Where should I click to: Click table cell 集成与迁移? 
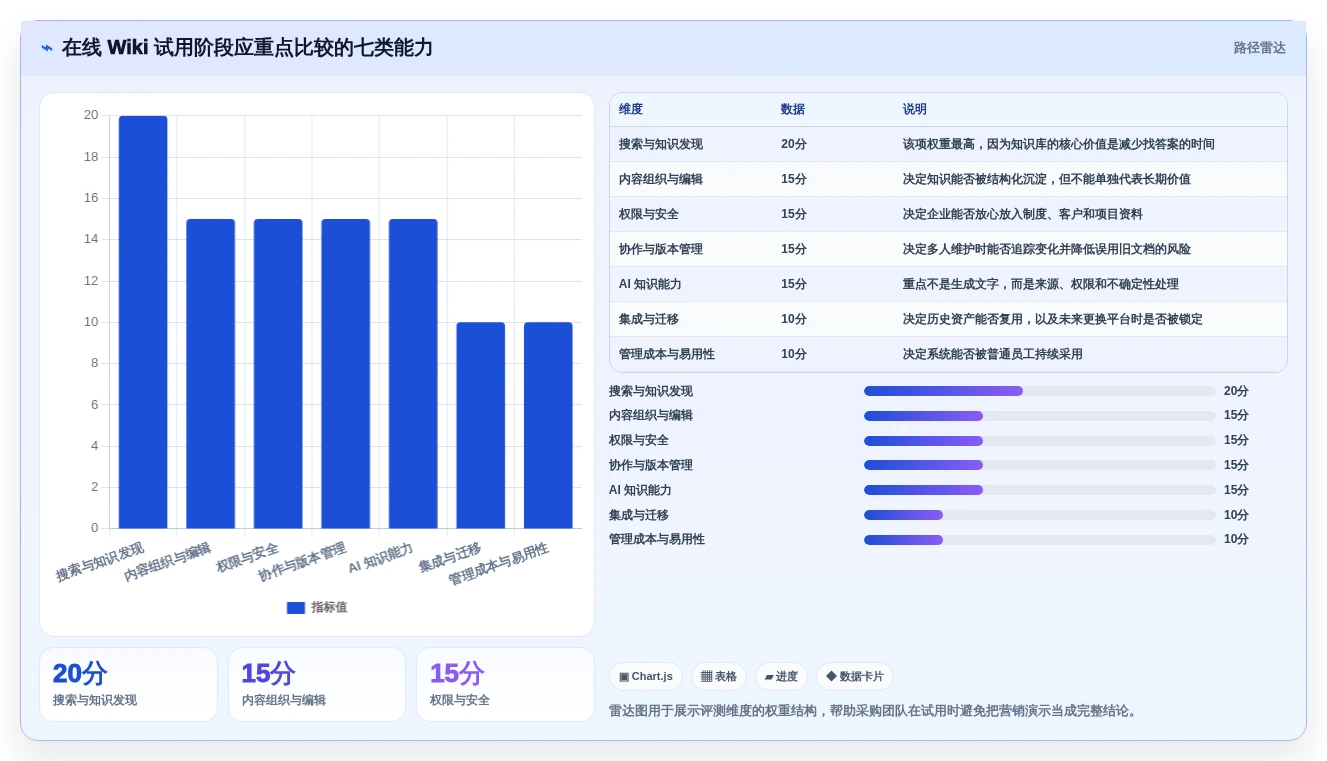[x=649, y=319]
